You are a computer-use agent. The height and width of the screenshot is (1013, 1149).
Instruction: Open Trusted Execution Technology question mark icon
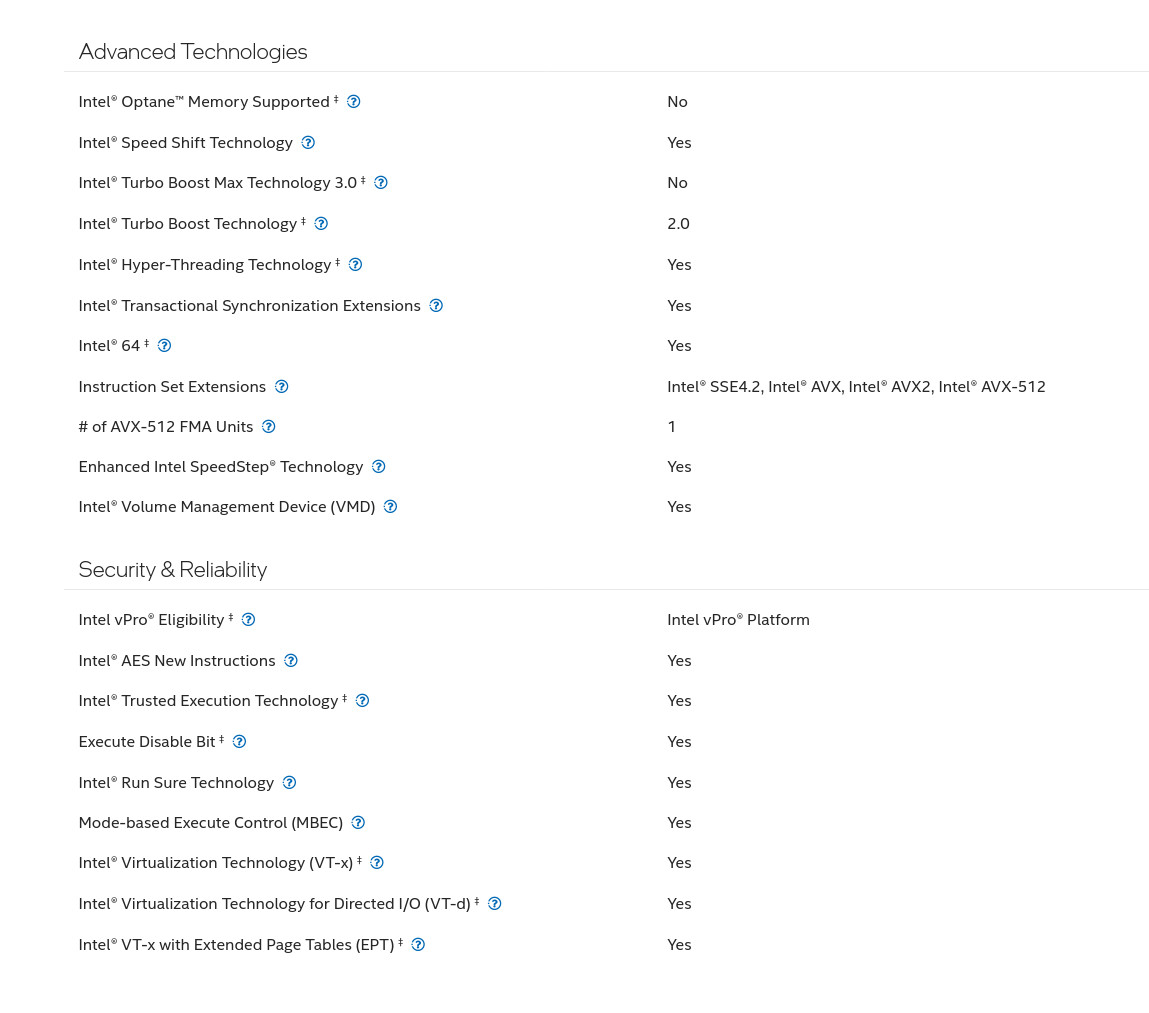tap(362, 701)
